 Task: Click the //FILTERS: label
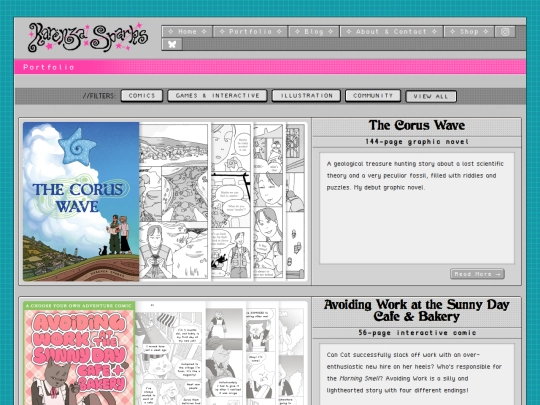[x=99, y=96]
